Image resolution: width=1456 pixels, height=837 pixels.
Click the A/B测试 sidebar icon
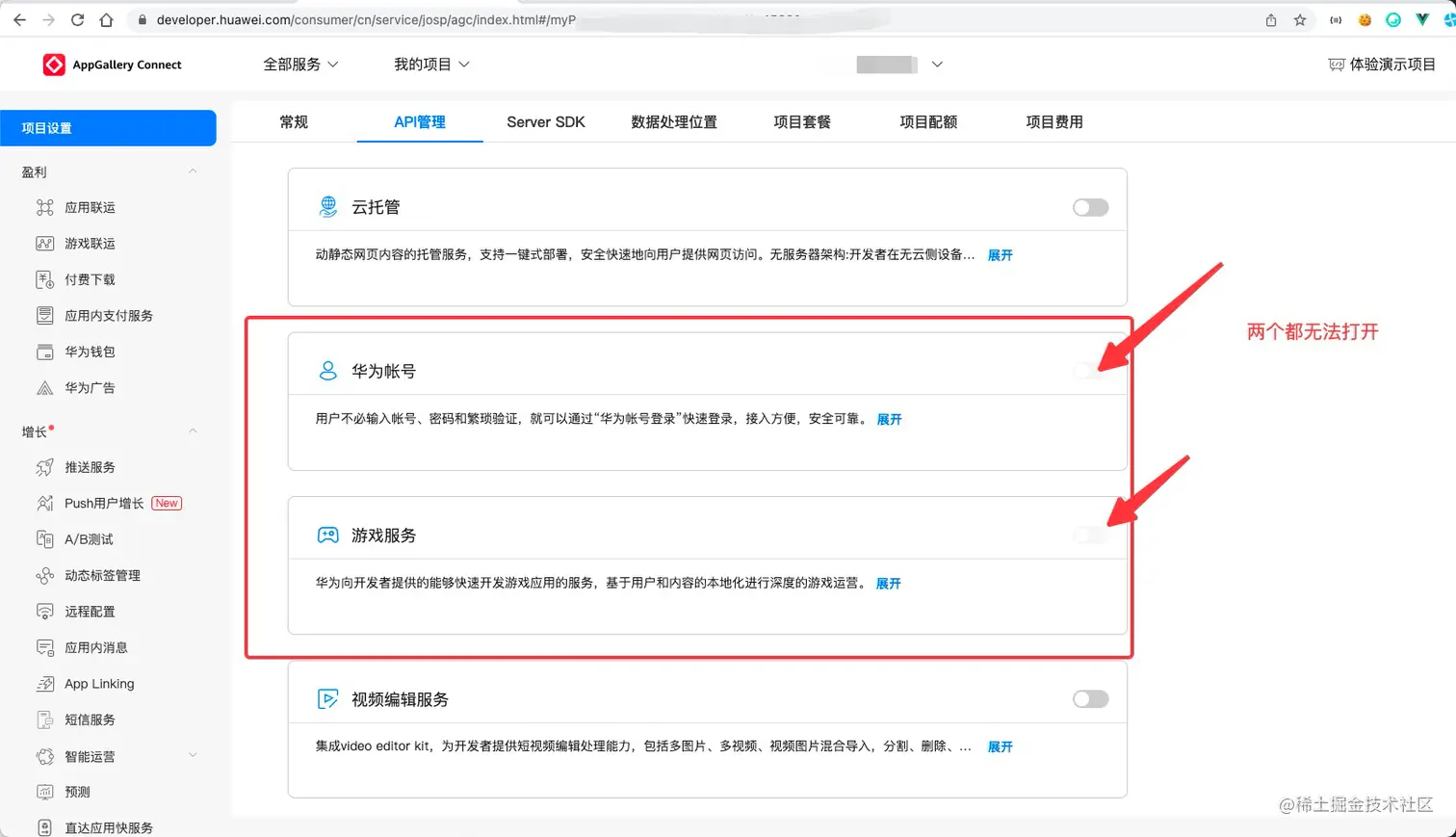click(x=44, y=539)
